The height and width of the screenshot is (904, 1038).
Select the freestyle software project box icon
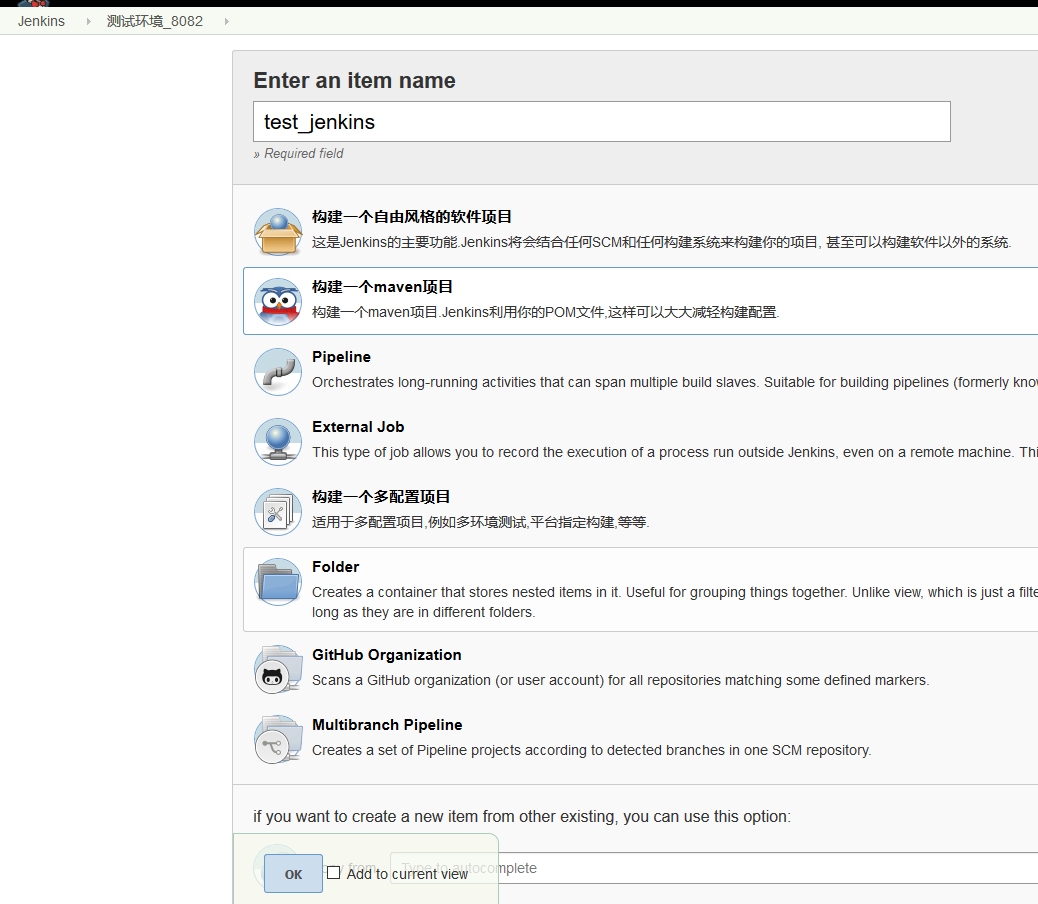pyautogui.click(x=278, y=232)
